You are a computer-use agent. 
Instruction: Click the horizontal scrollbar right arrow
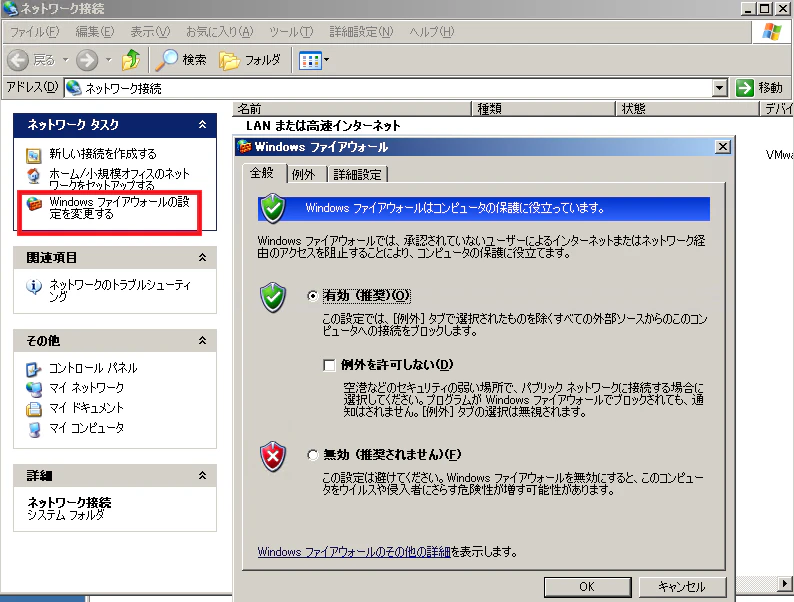pos(784,583)
